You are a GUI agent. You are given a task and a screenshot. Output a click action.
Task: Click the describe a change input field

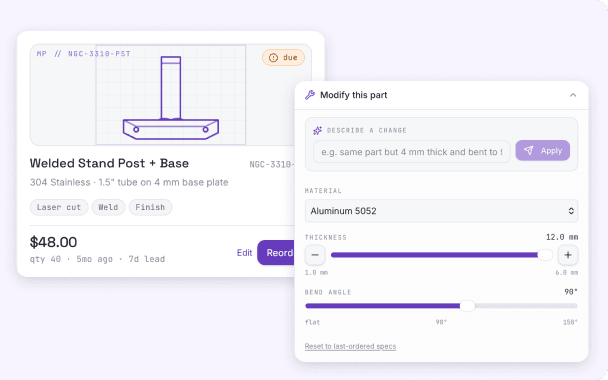pos(412,152)
